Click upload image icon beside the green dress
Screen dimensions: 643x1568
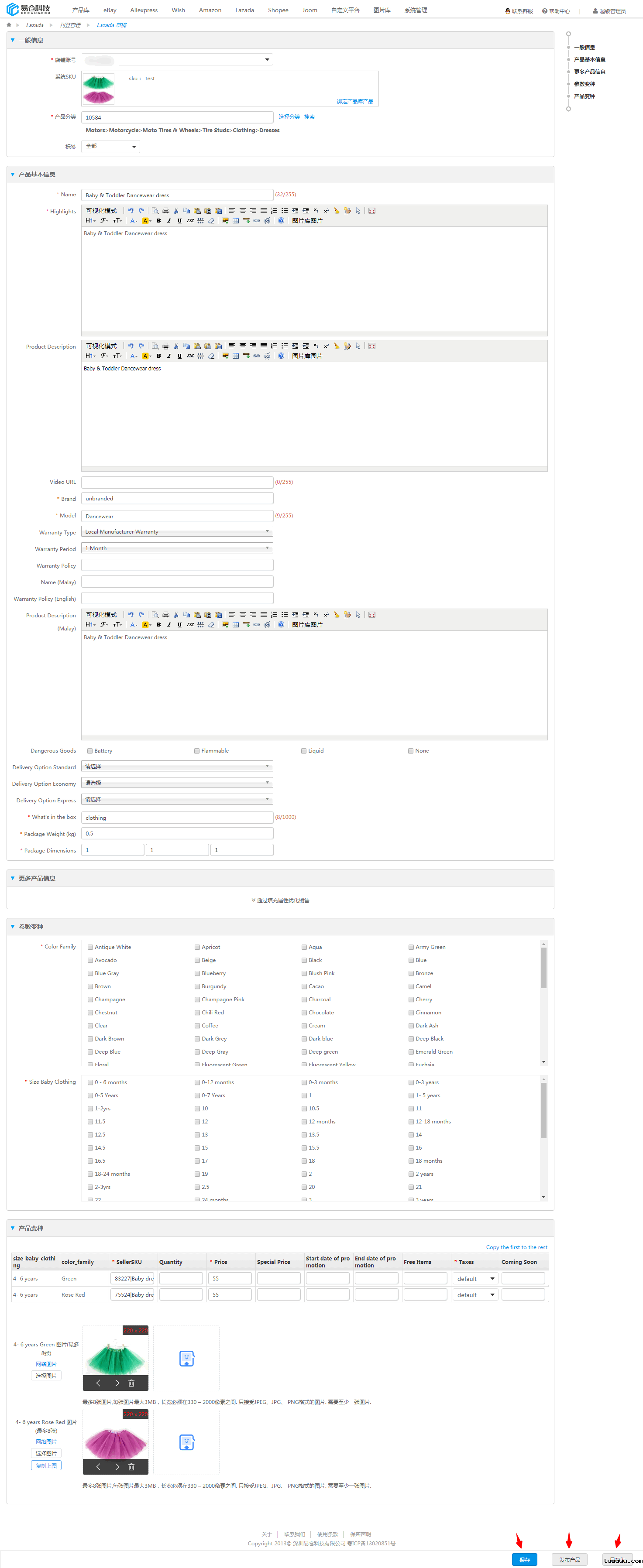click(186, 1359)
